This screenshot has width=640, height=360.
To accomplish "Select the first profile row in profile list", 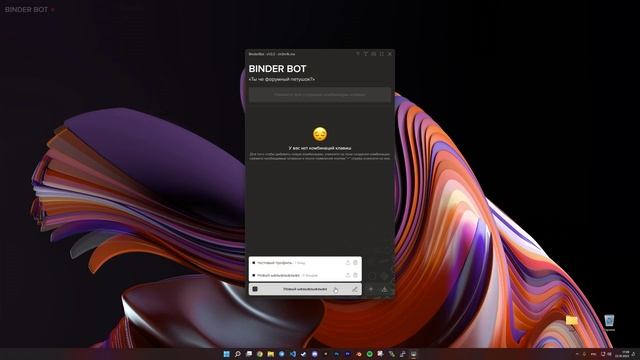I will coord(305,263).
